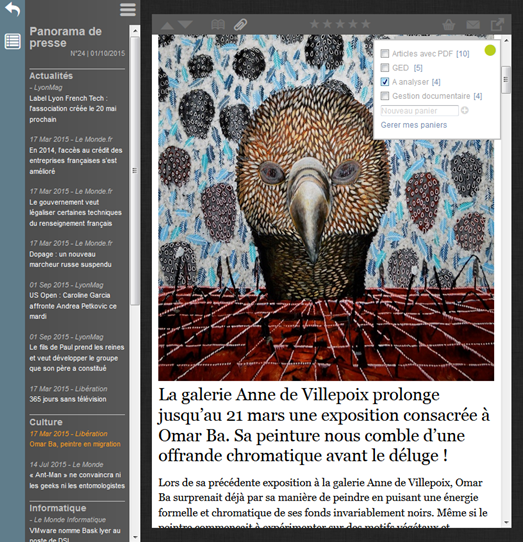Open VMware nomme Bask Iyer article
This screenshot has width=523, height=542.
point(75,534)
